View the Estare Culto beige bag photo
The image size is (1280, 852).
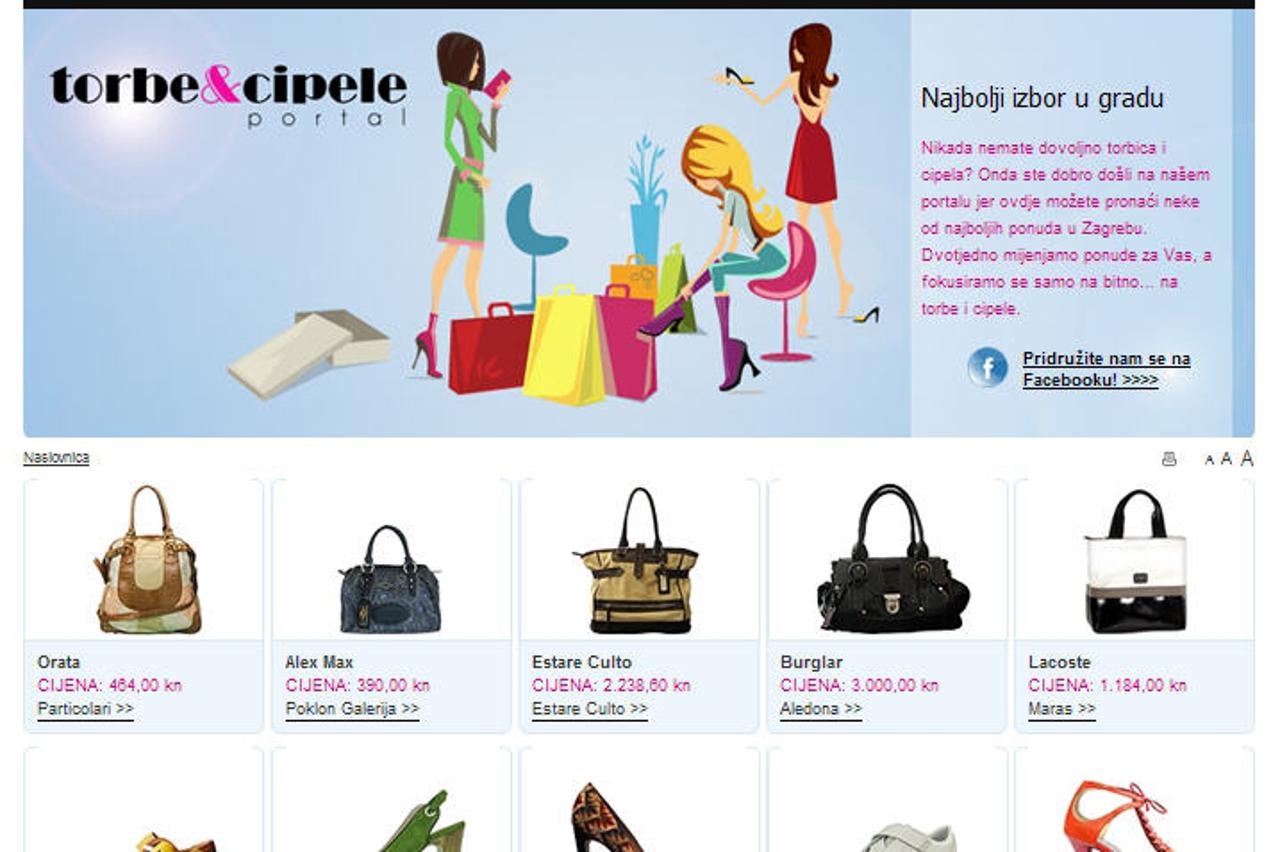637,560
